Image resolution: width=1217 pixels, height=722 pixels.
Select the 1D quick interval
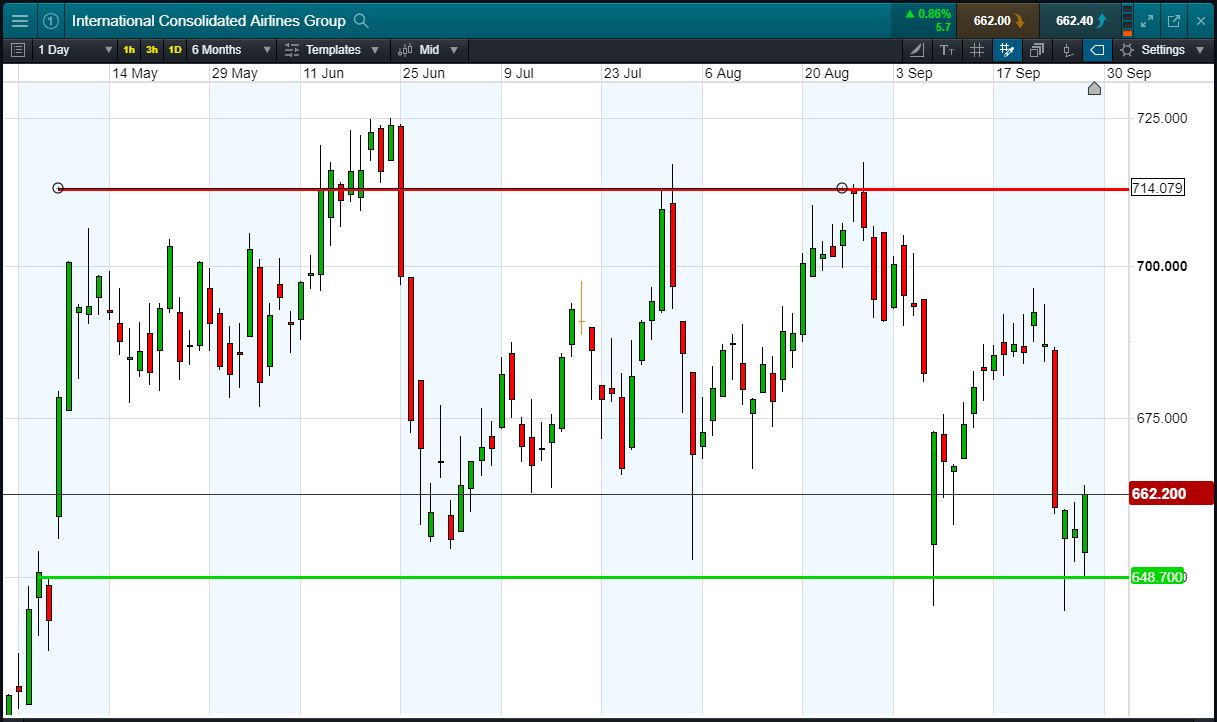pos(175,49)
